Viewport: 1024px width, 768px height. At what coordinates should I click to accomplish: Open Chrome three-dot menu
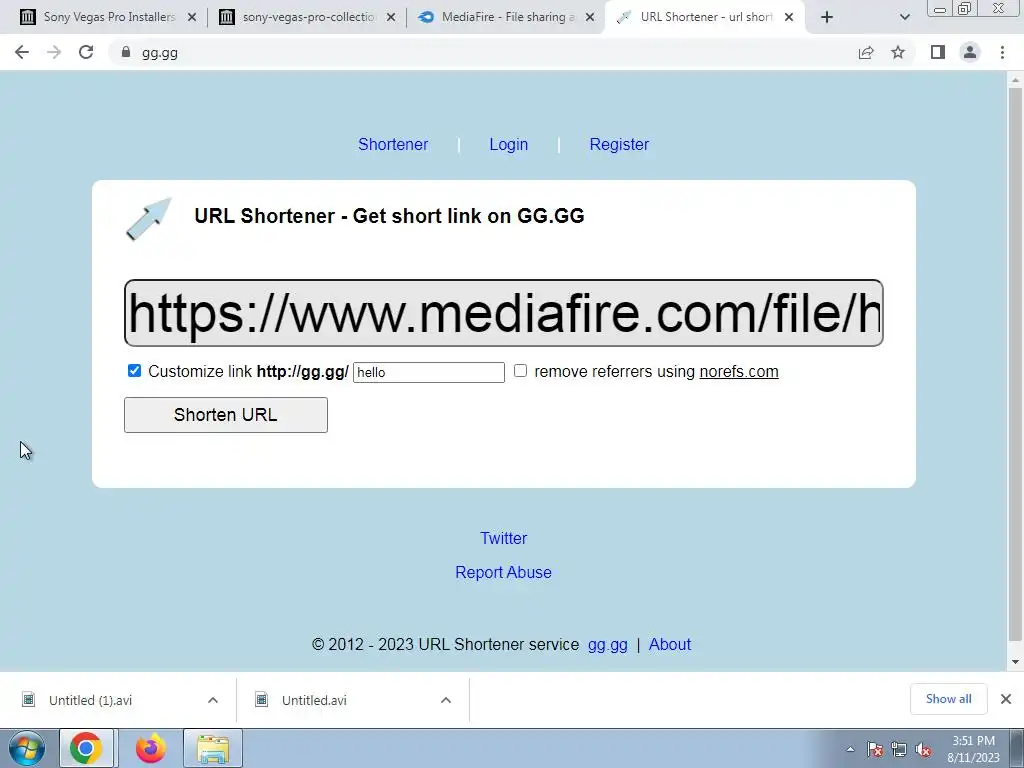(1002, 52)
